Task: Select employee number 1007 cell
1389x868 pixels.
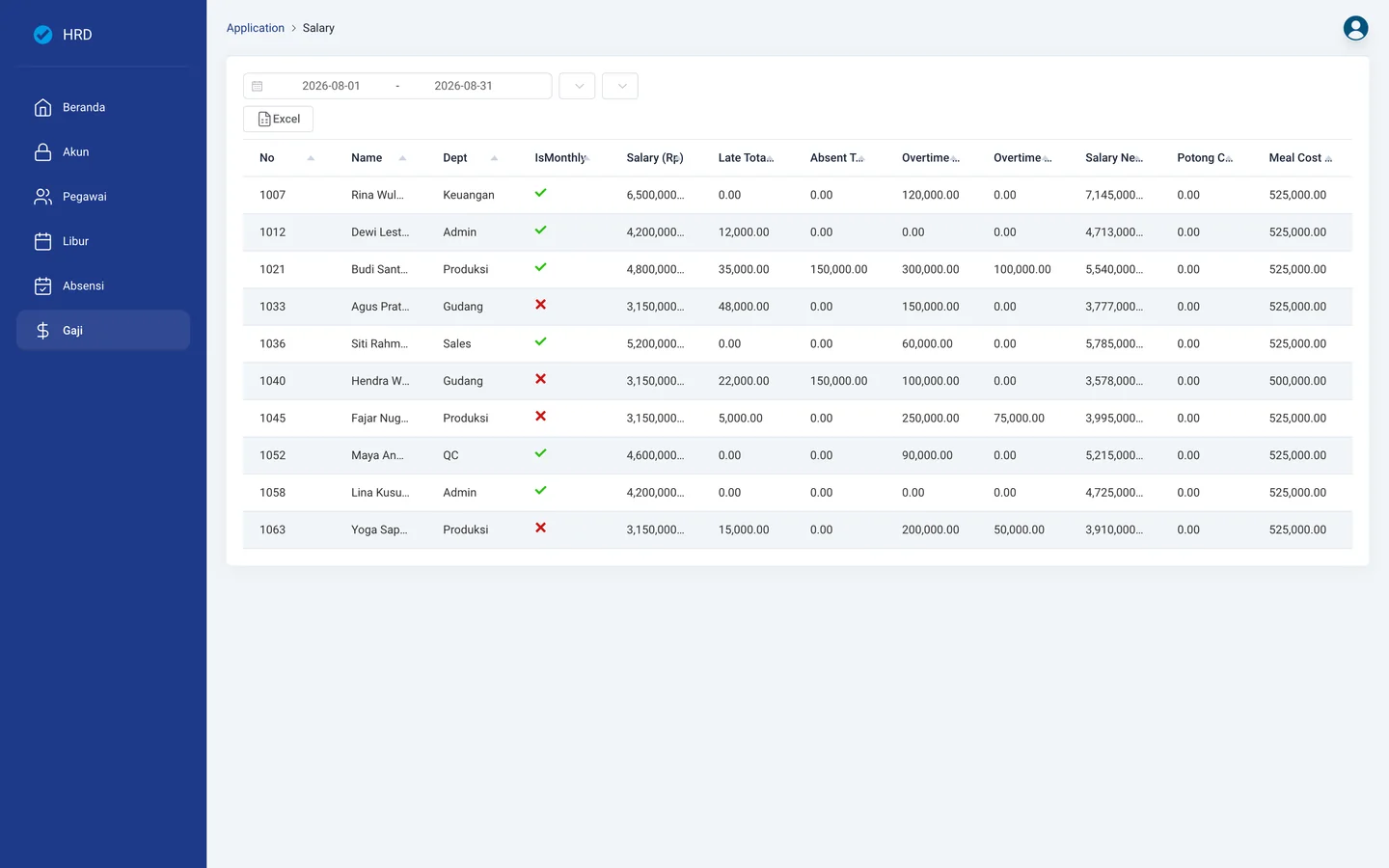Action: [273, 195]
